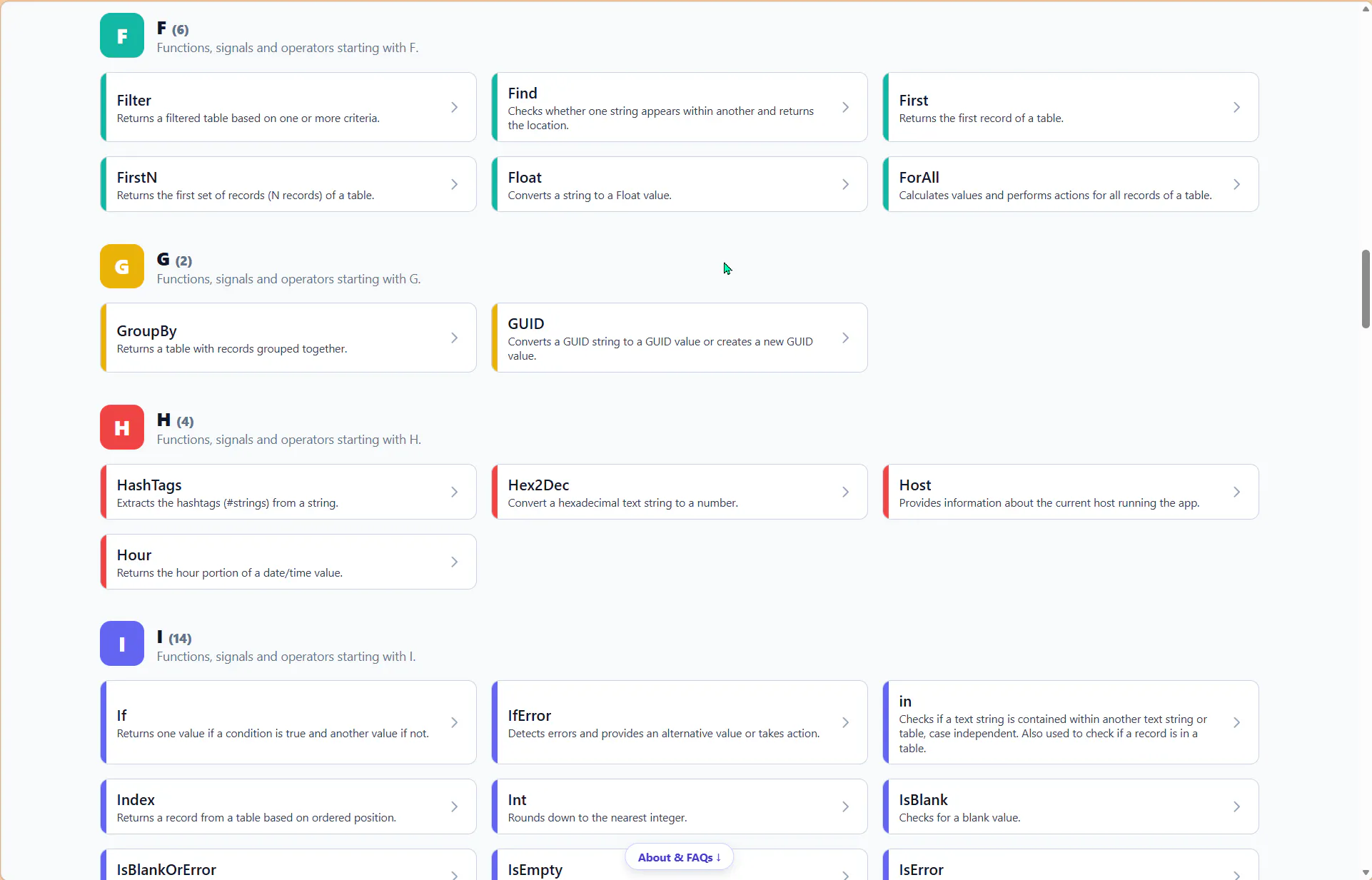Click the scrollbar down arrow

tap(1366, 873)
